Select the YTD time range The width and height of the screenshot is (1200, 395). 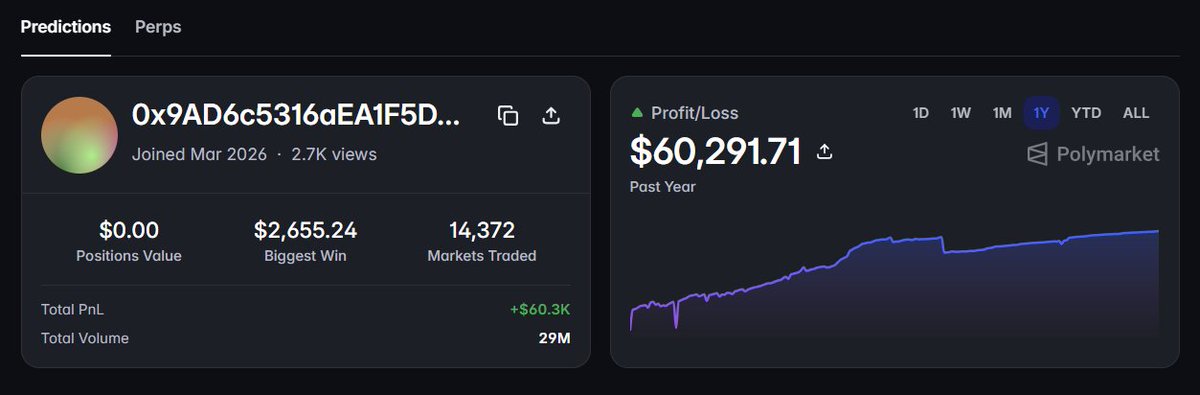(x=1086, y=113)
